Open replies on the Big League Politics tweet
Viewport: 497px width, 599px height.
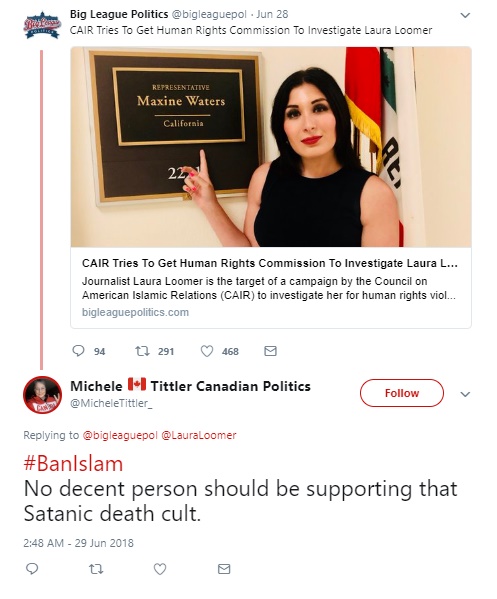pyautogui.click(x=78, y=351)
